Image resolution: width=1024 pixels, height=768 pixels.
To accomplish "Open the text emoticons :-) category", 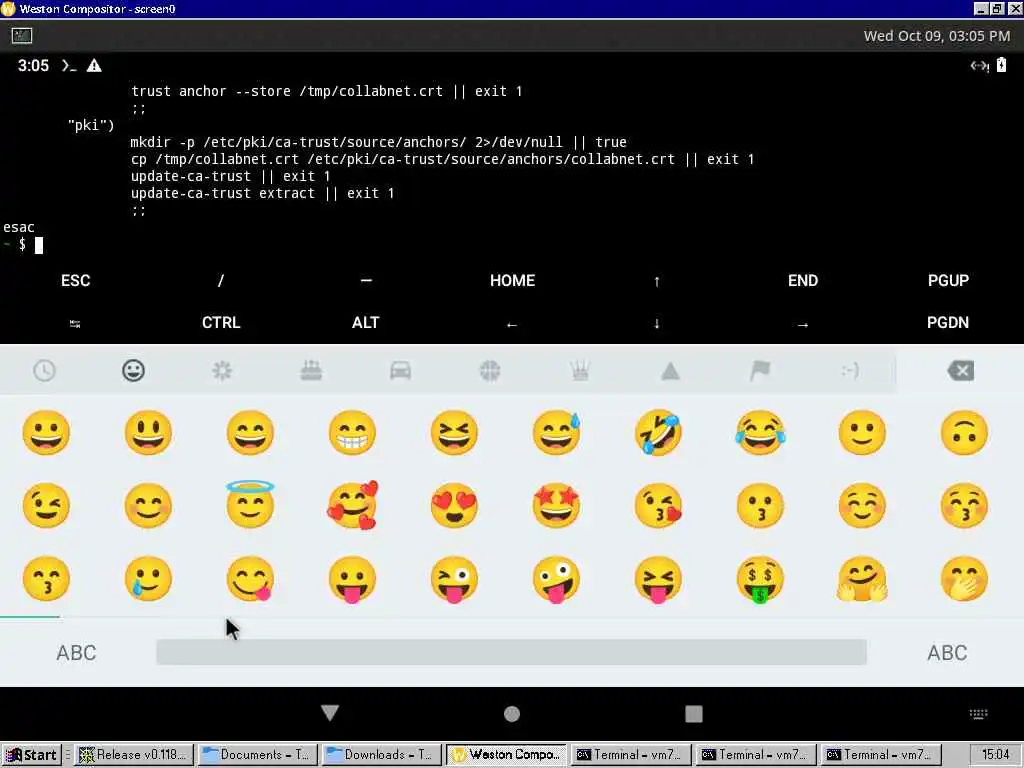I will [850, 371].
